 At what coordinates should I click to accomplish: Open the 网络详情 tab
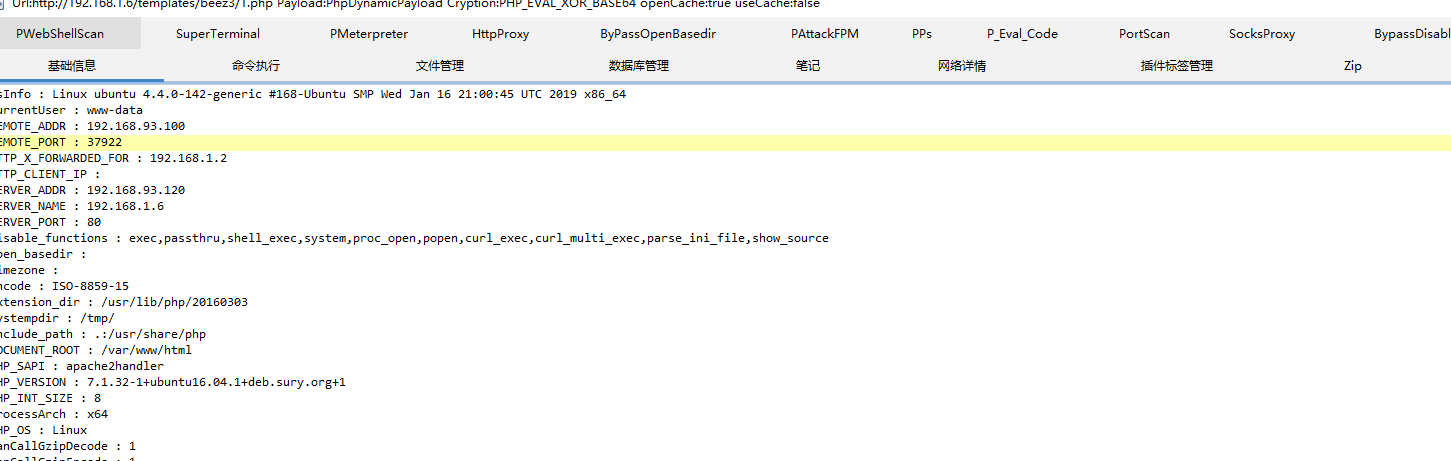[x=962, y=66]
